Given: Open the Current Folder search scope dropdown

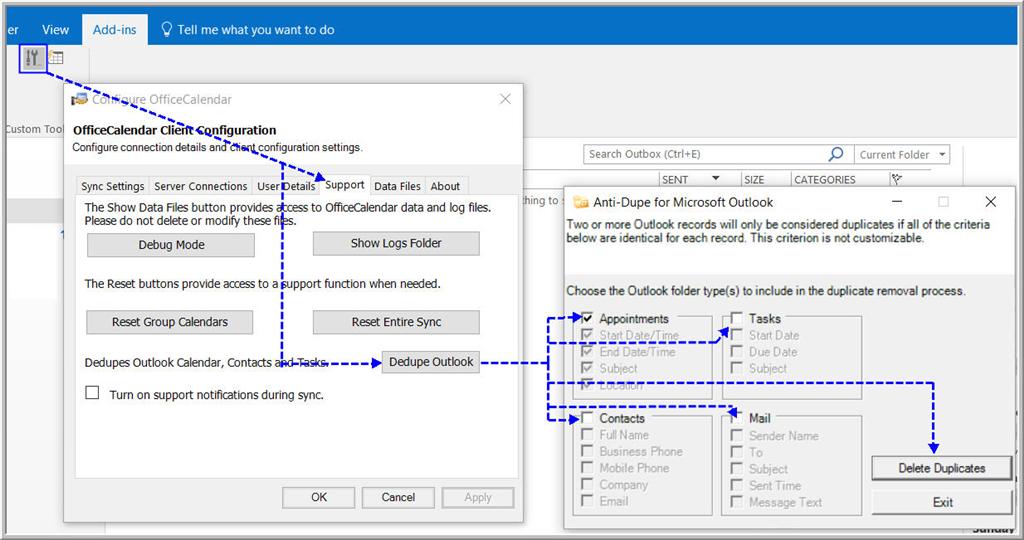Looking at the screenshot, I should coord(942,155).
